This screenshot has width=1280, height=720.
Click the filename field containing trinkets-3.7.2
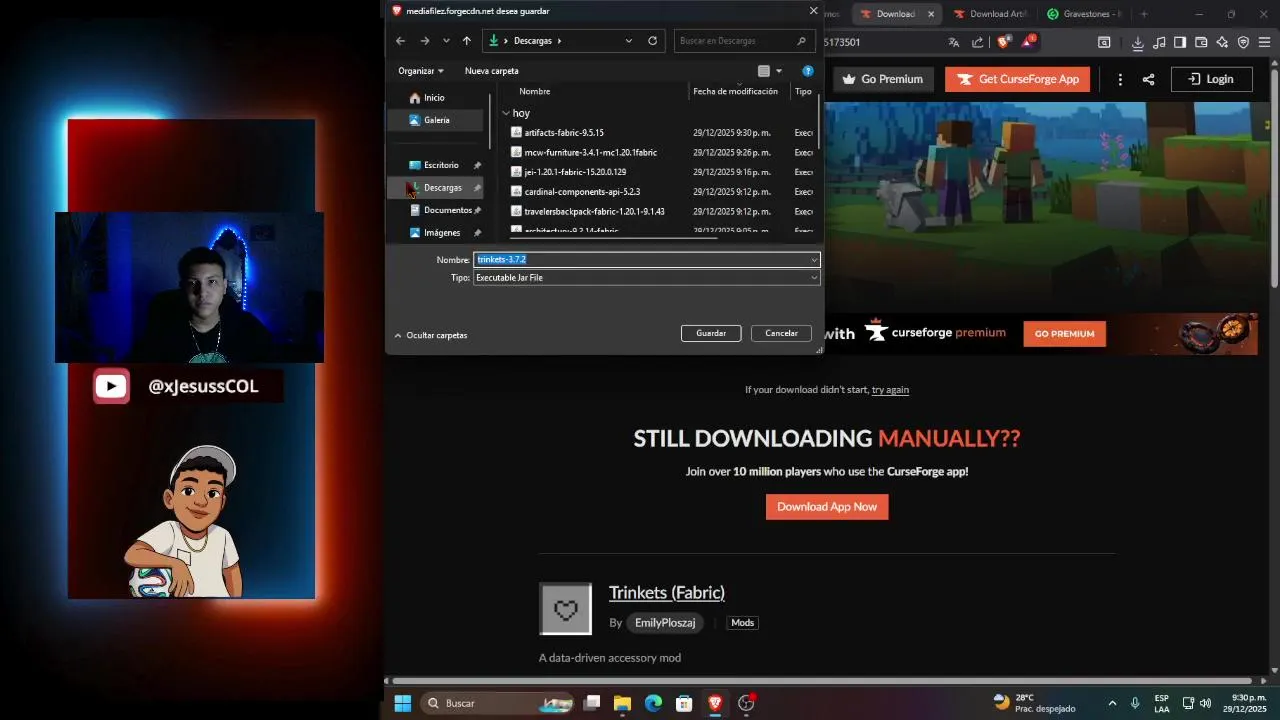click(647, 260)
